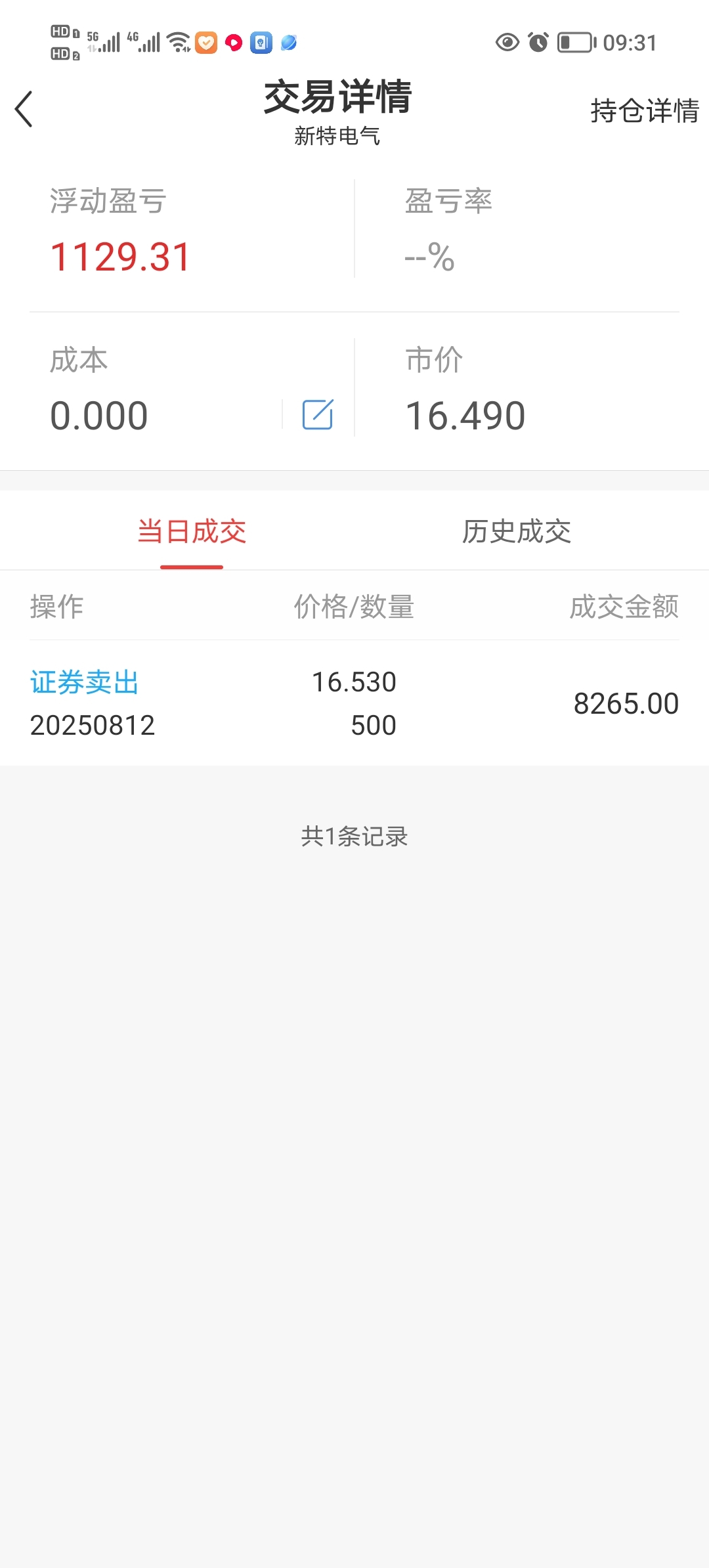Tap the Wi-Fi status icon

click(179, 43)
